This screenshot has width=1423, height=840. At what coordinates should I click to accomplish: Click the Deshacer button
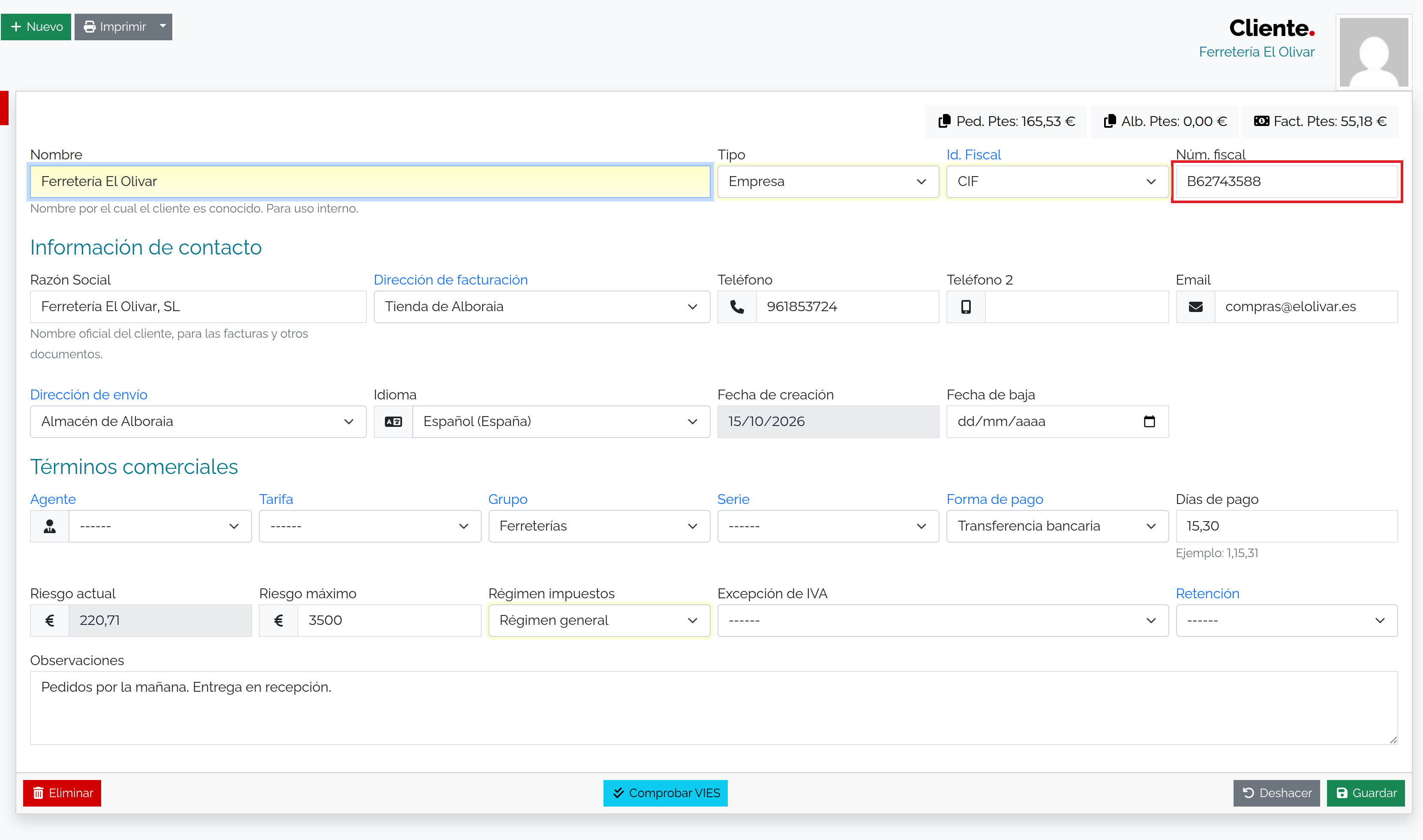1276,793
